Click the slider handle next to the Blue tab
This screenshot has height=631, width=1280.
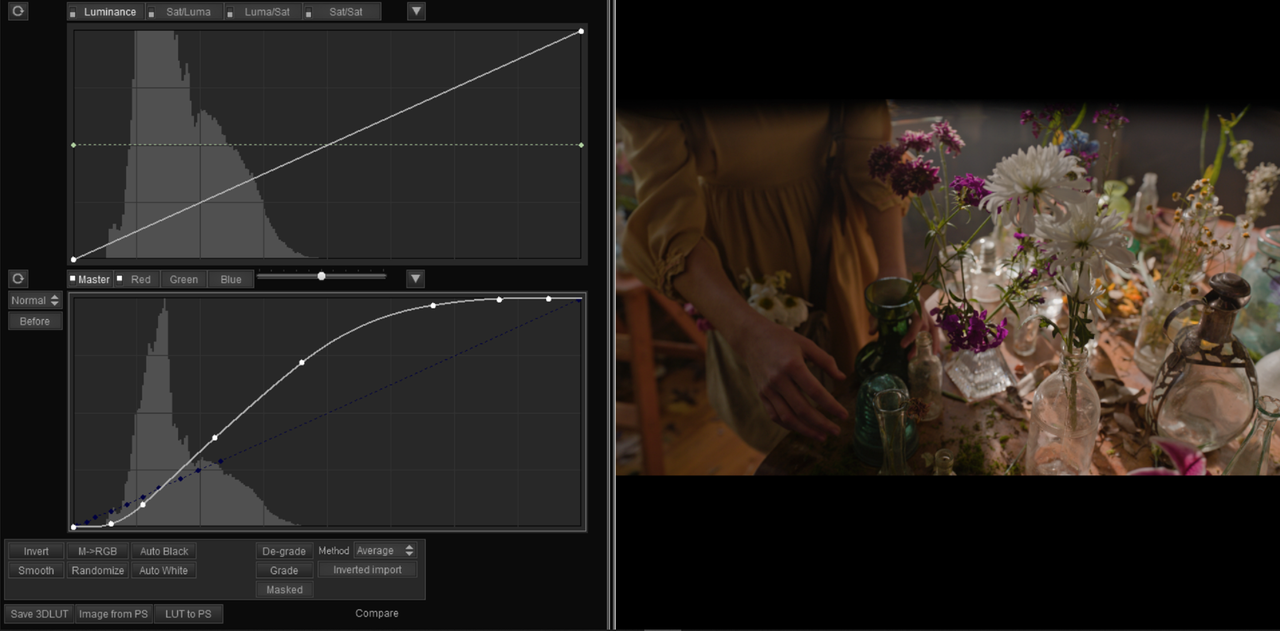[321, 276]
